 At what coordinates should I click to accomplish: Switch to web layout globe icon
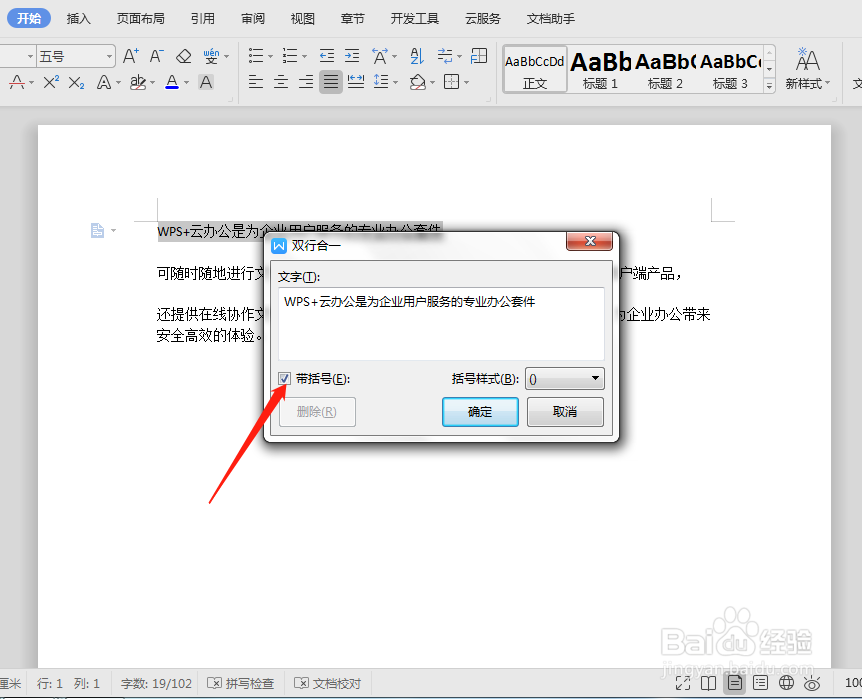click(787, 683)
